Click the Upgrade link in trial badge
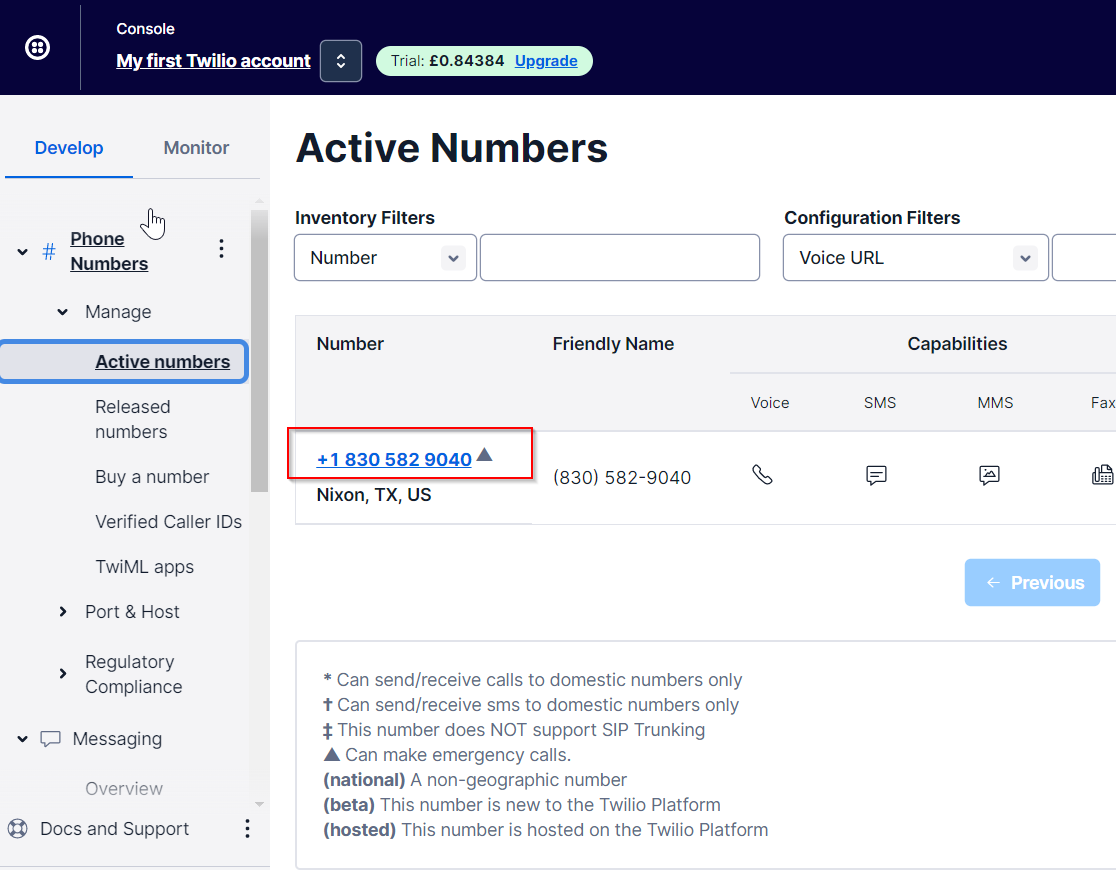The height and width of the screenshot is (870, 1116). tap(546, 61)
